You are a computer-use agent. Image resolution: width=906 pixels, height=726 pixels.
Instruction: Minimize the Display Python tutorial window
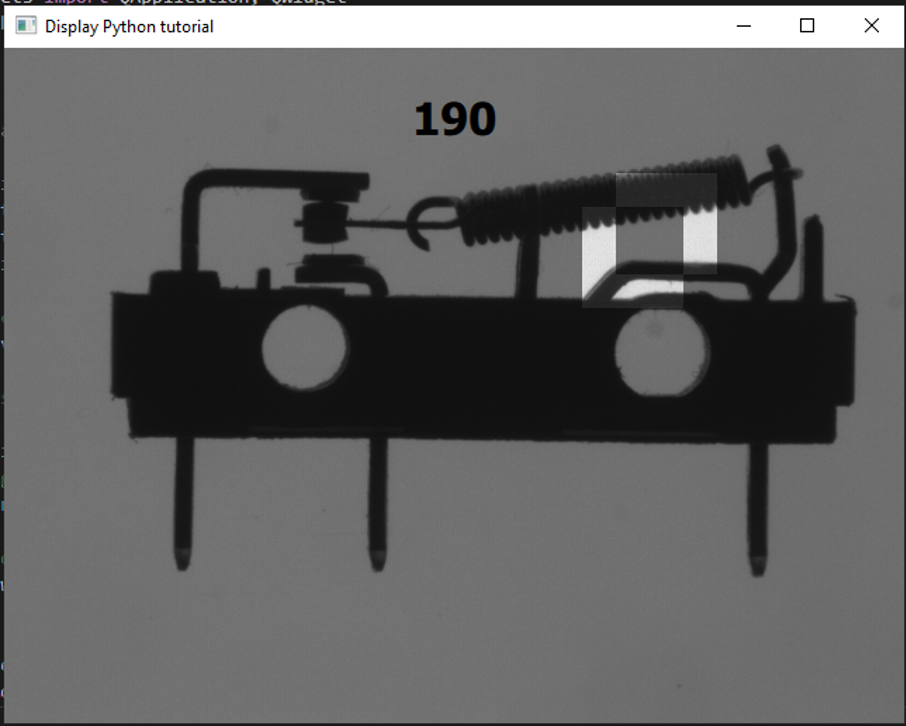[x=744, y=26]
